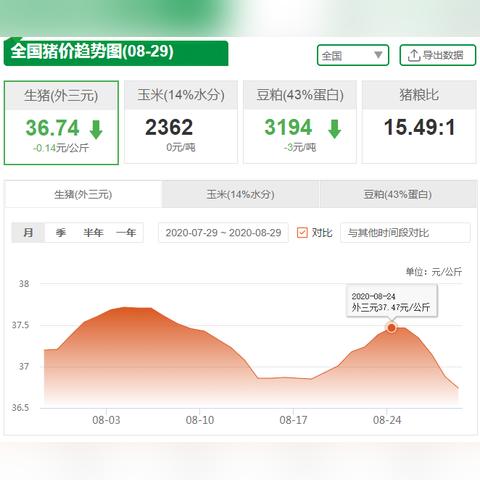Select the 季 time range

pos(61,232)
